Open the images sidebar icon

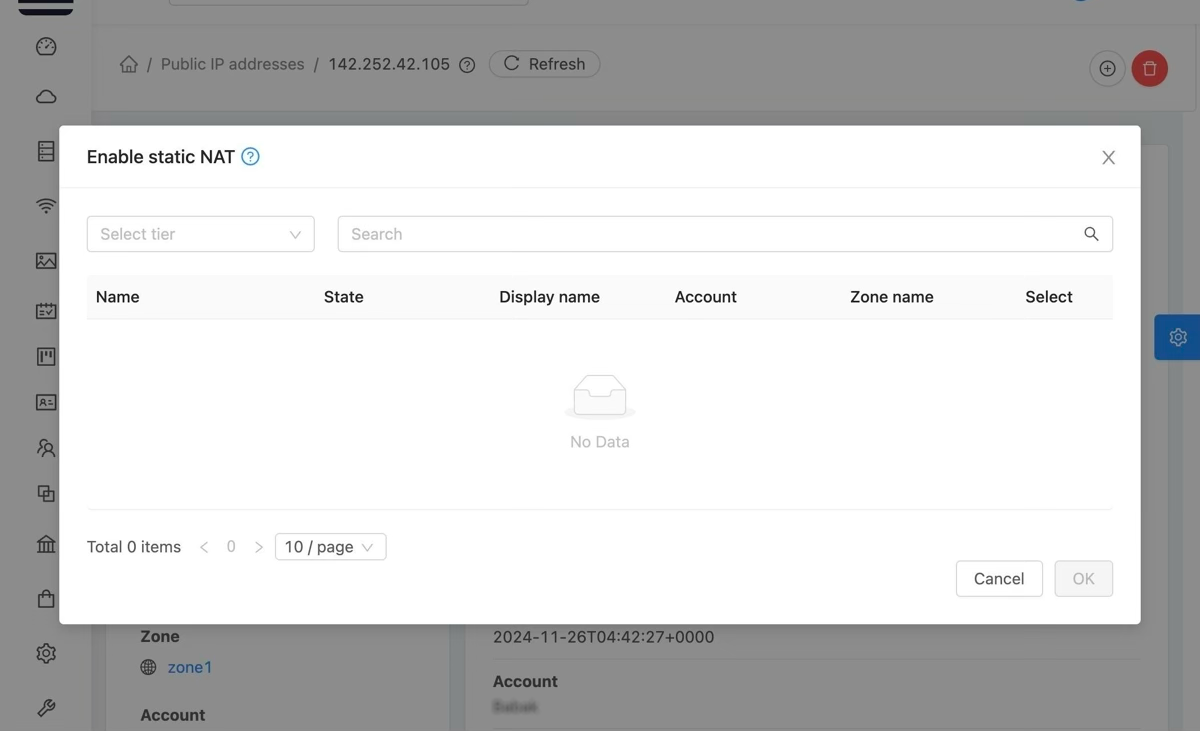46,261
